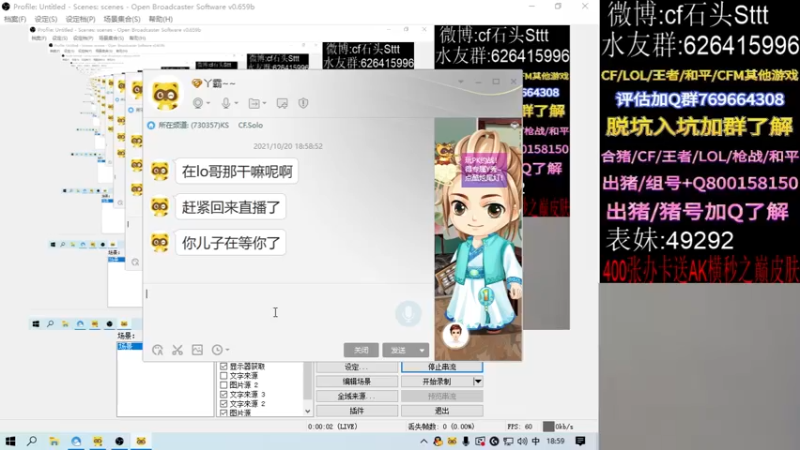Open the emoji picker in chat toolbar
The width and height of the screenshot is (800, 450).
tap(158, 350)
